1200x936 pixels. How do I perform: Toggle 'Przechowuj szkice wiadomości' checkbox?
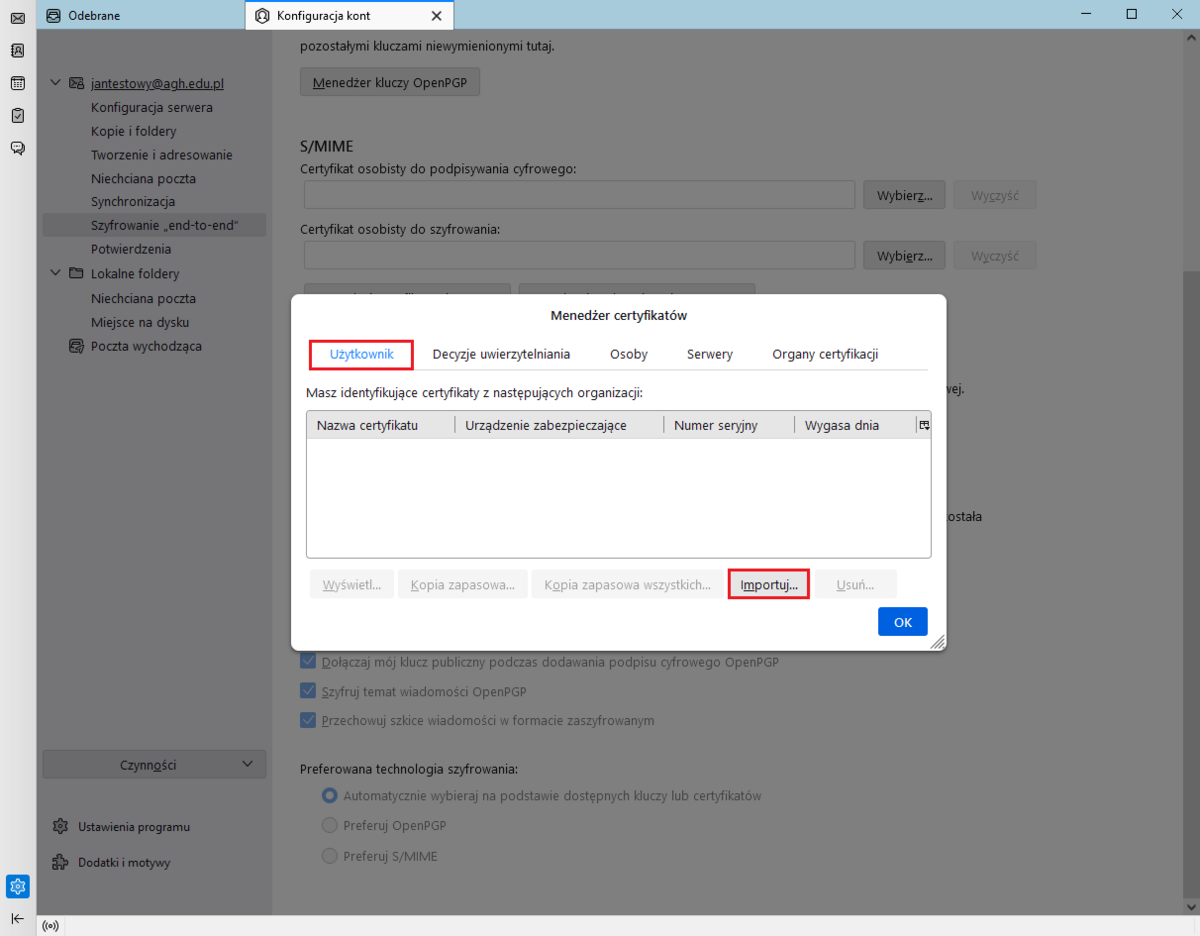(x=308, y=720)
